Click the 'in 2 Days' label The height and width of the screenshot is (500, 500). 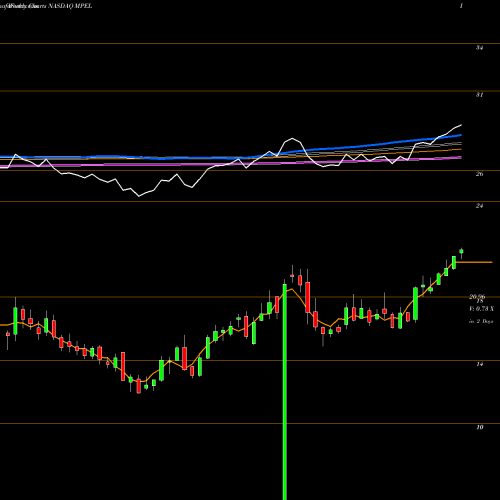point(481,322)
